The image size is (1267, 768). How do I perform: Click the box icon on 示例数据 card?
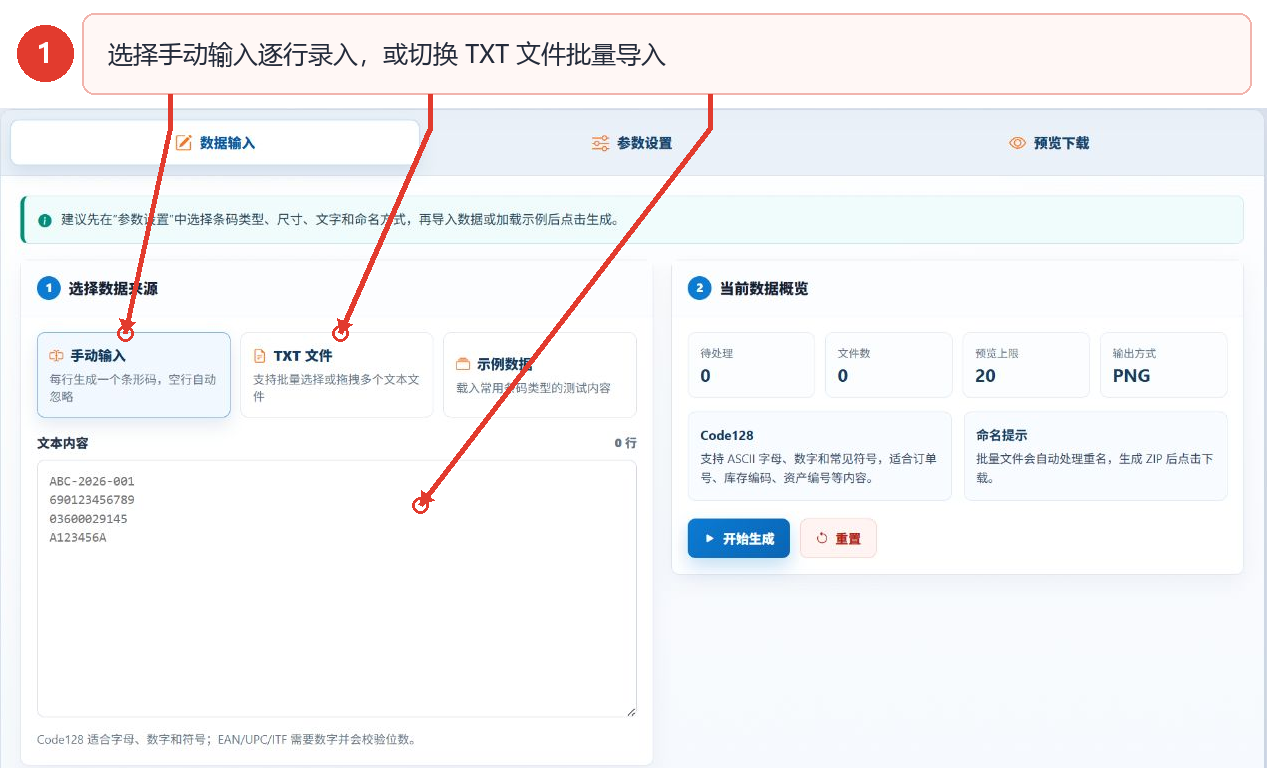[x=463, y=364]
